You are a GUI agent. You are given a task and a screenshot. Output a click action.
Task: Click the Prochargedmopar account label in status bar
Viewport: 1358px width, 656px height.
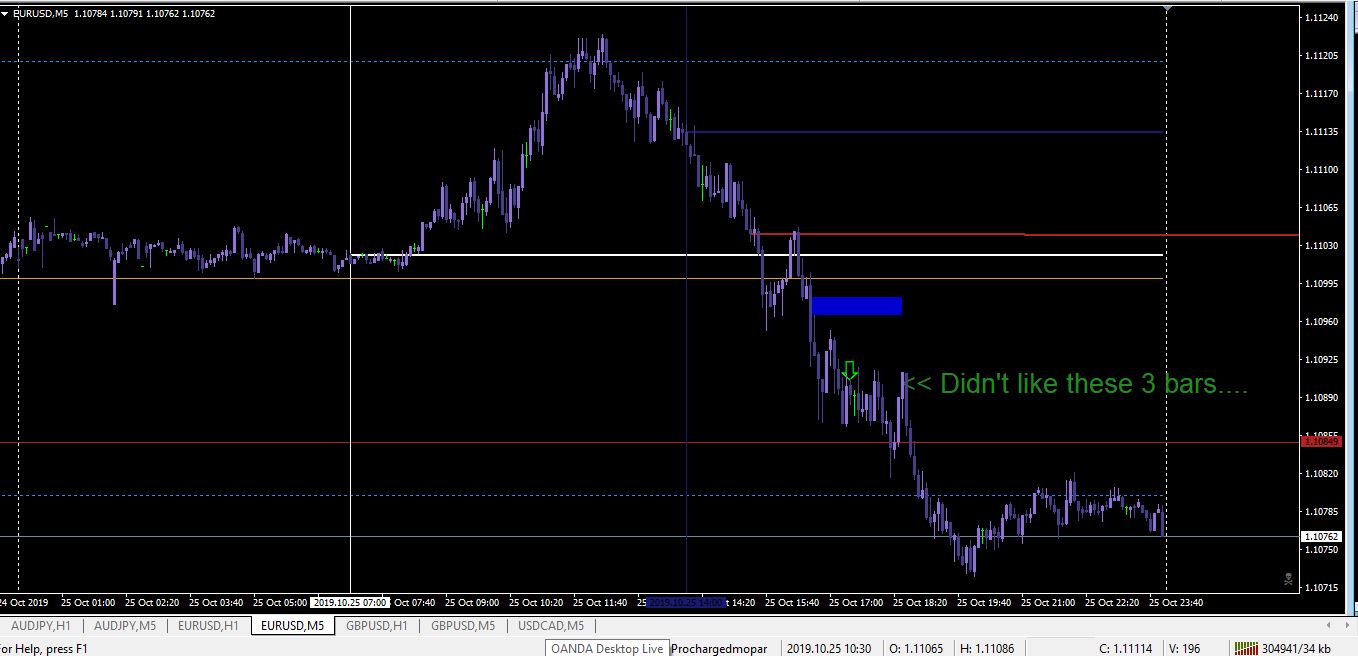tap(719, 648)
